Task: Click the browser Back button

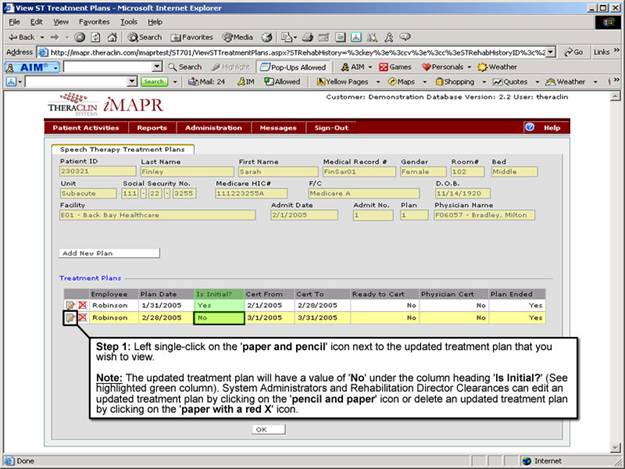Action: coord(22,37)
